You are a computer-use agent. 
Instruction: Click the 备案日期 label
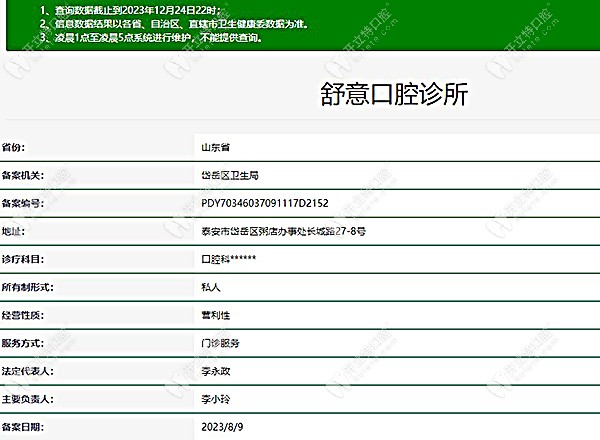click(x=23, y=427)
